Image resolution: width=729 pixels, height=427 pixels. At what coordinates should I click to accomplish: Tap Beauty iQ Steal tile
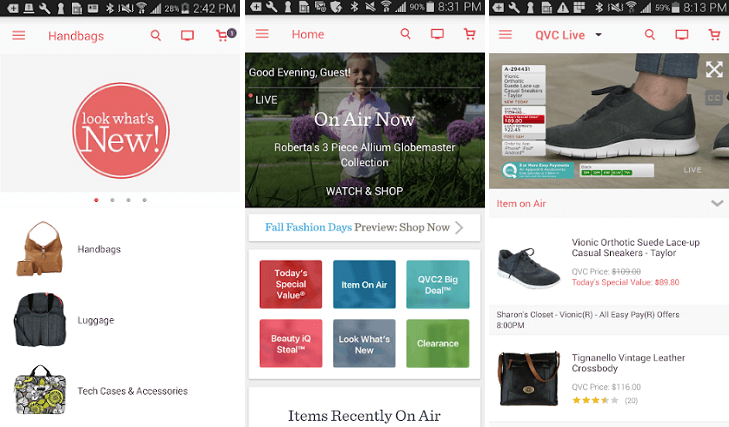coord(291,343)
